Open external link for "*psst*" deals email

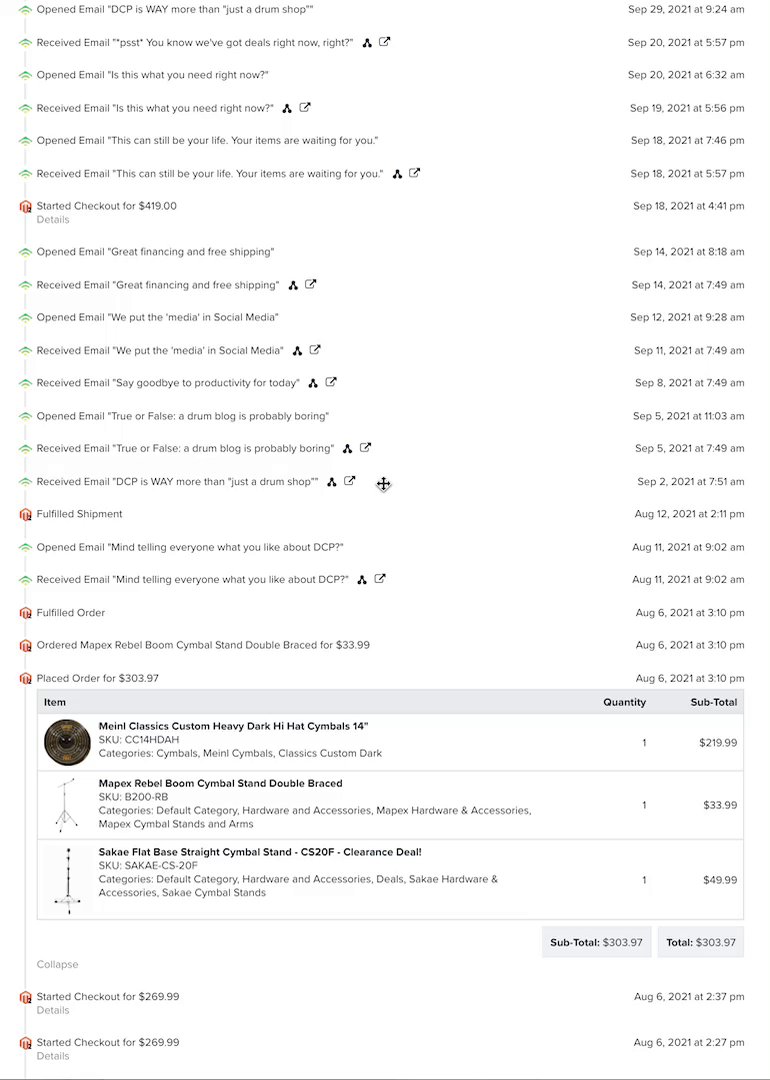(x=385, y=42)
